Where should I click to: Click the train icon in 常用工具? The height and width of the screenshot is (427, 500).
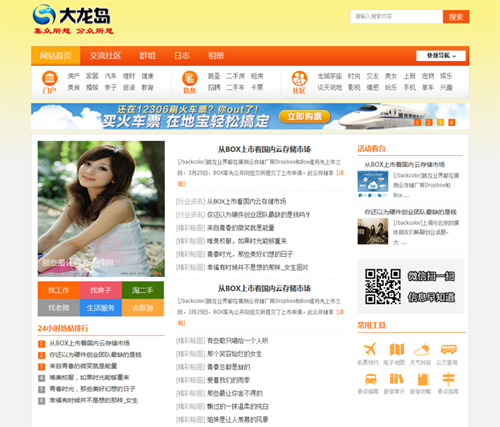(x=371, y=379)
